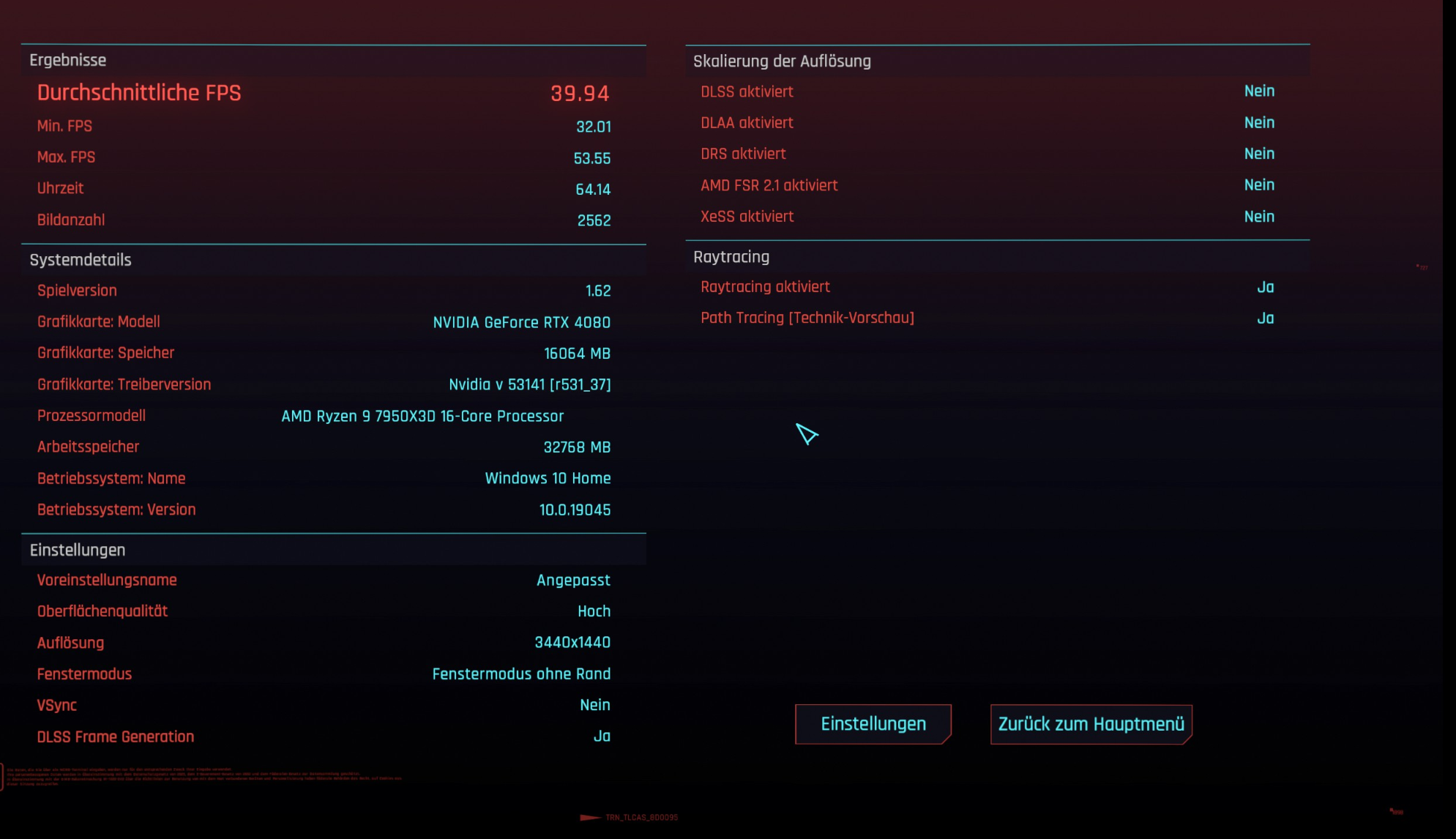The width and height of the screenshot is (1456, 839).
Task: Click the DLSS Frame Generation label
Action: click(x=116, y=737)
